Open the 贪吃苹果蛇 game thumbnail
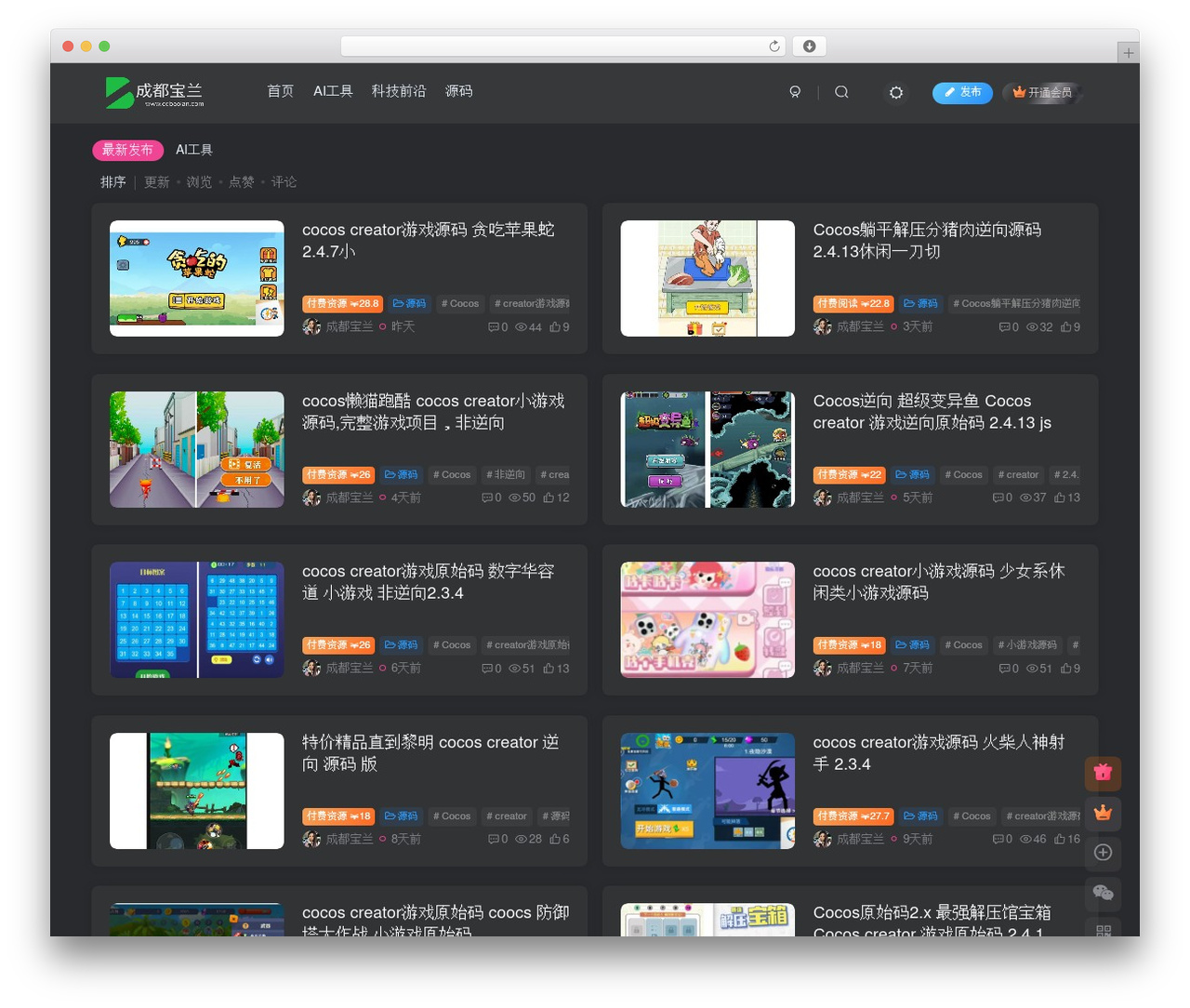Screen dimensions: 1190x1008 tap(197, 278)
